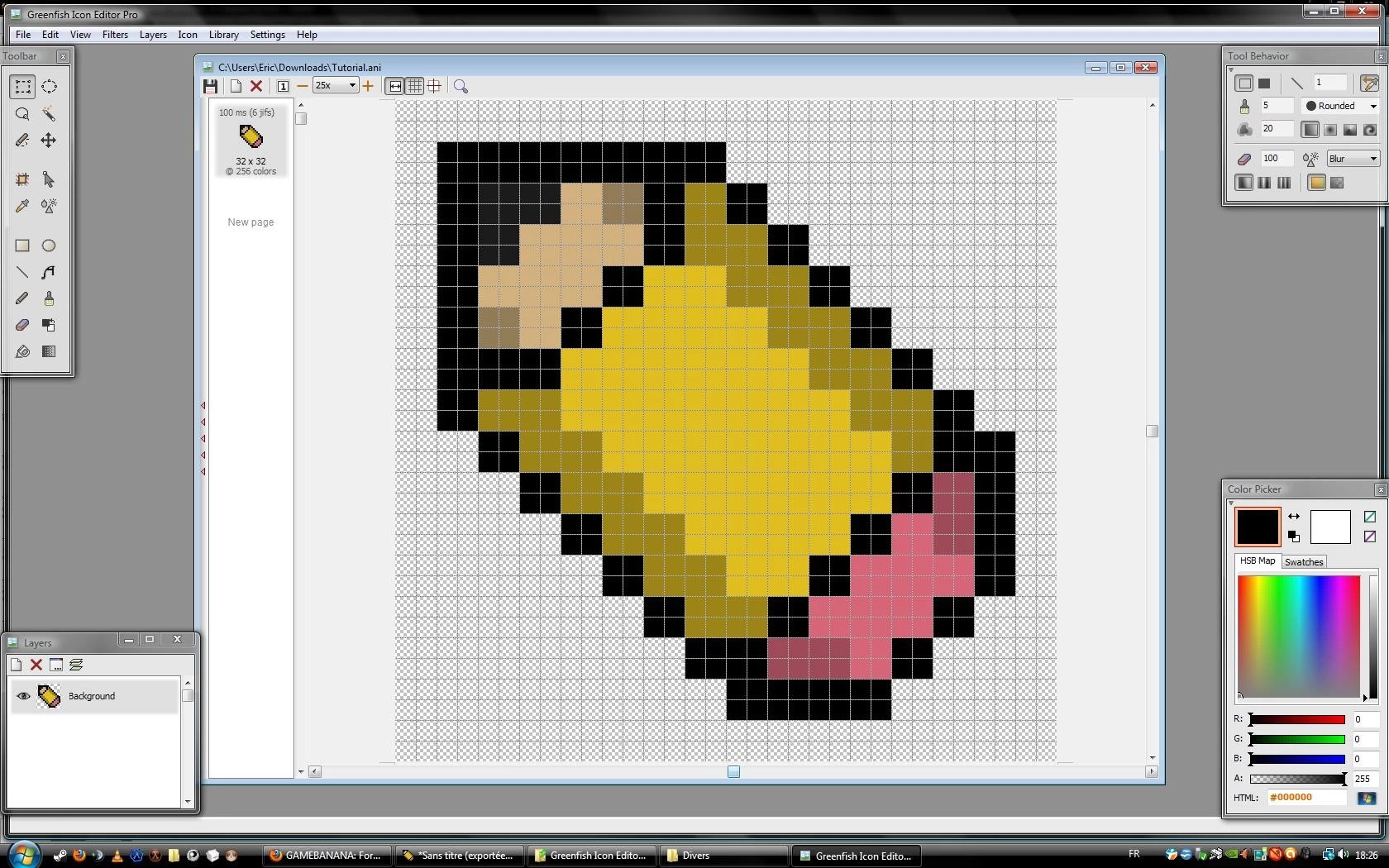Select the Move/transform tool
Image resolution: width=1389 pixels, height=868 pixels.
point(49,140)
